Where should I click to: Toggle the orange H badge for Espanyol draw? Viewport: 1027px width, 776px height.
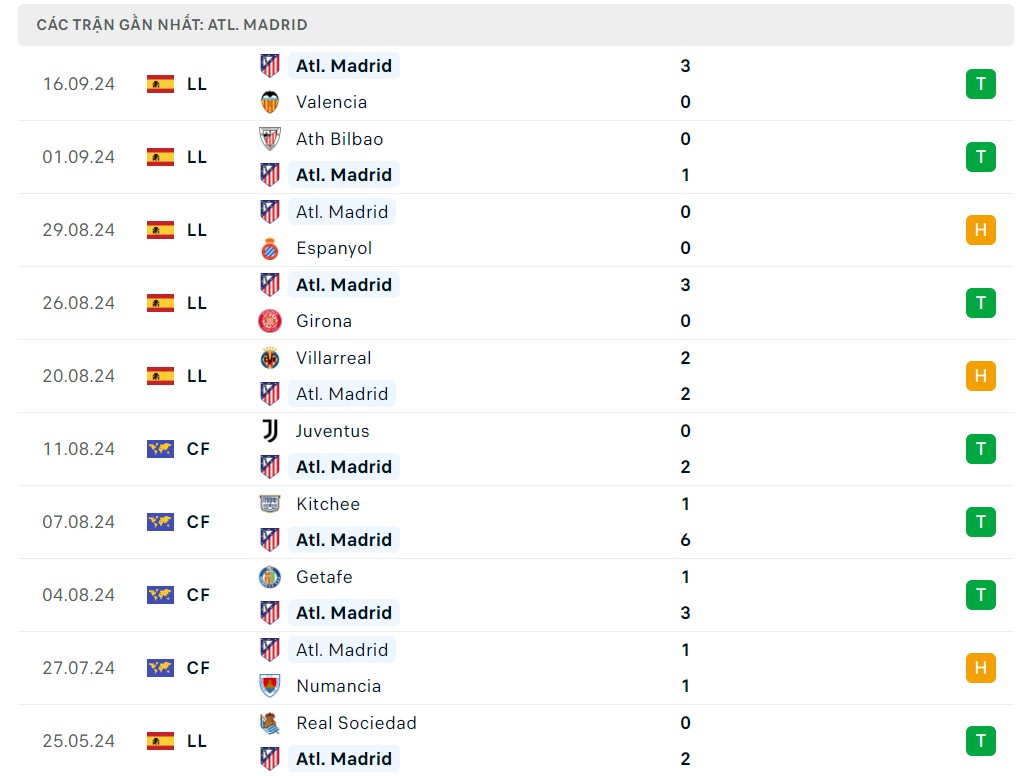980,230
